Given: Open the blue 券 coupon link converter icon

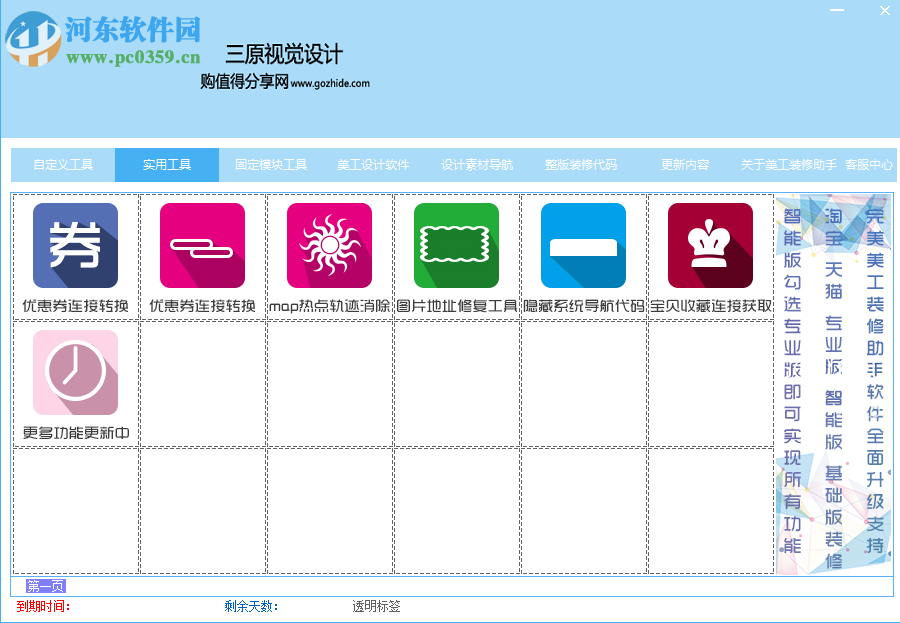Looking at the screenshot, I should [75, 245].
